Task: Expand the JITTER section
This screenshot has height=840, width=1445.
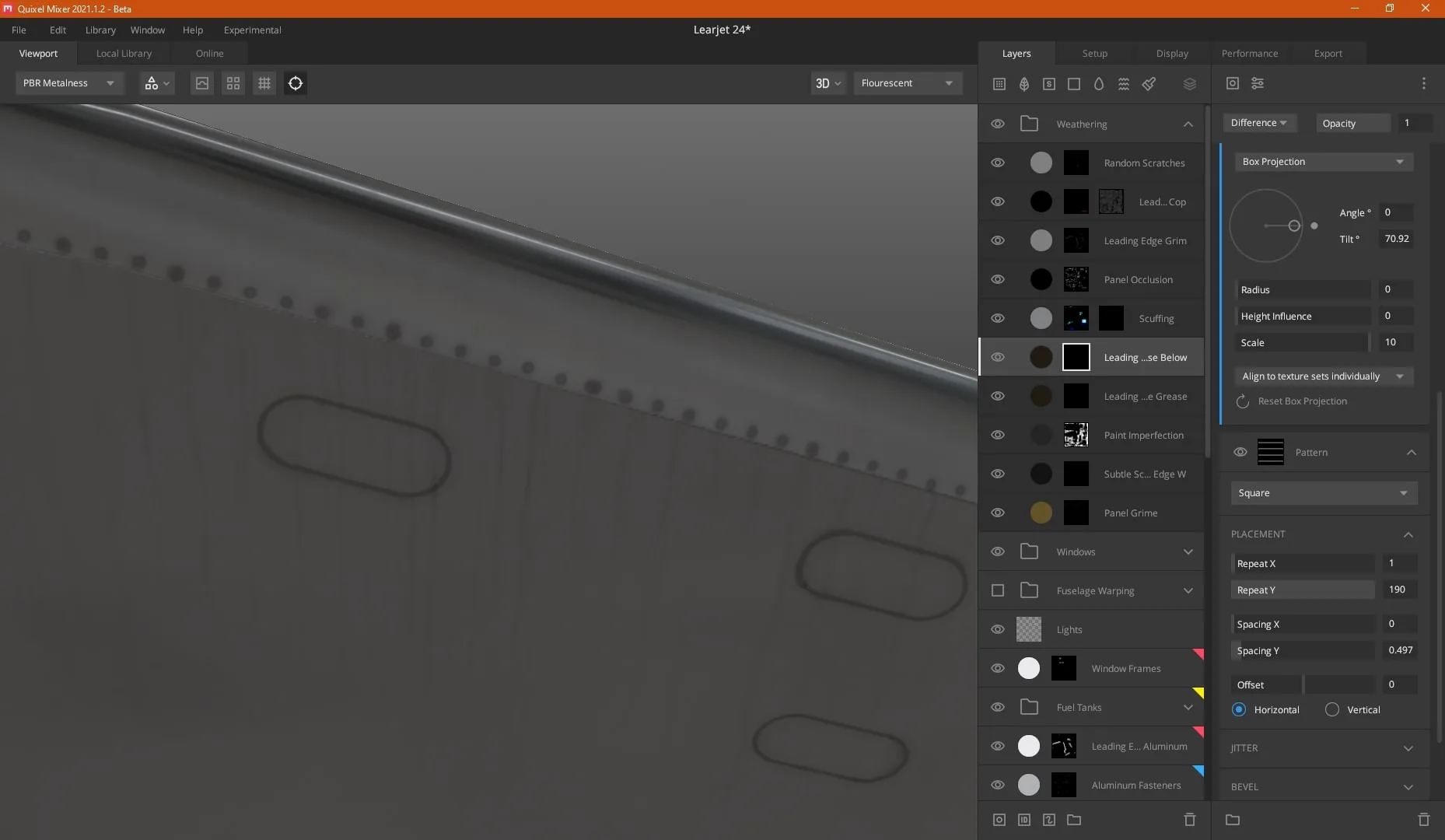Action: click(1408, 748)
